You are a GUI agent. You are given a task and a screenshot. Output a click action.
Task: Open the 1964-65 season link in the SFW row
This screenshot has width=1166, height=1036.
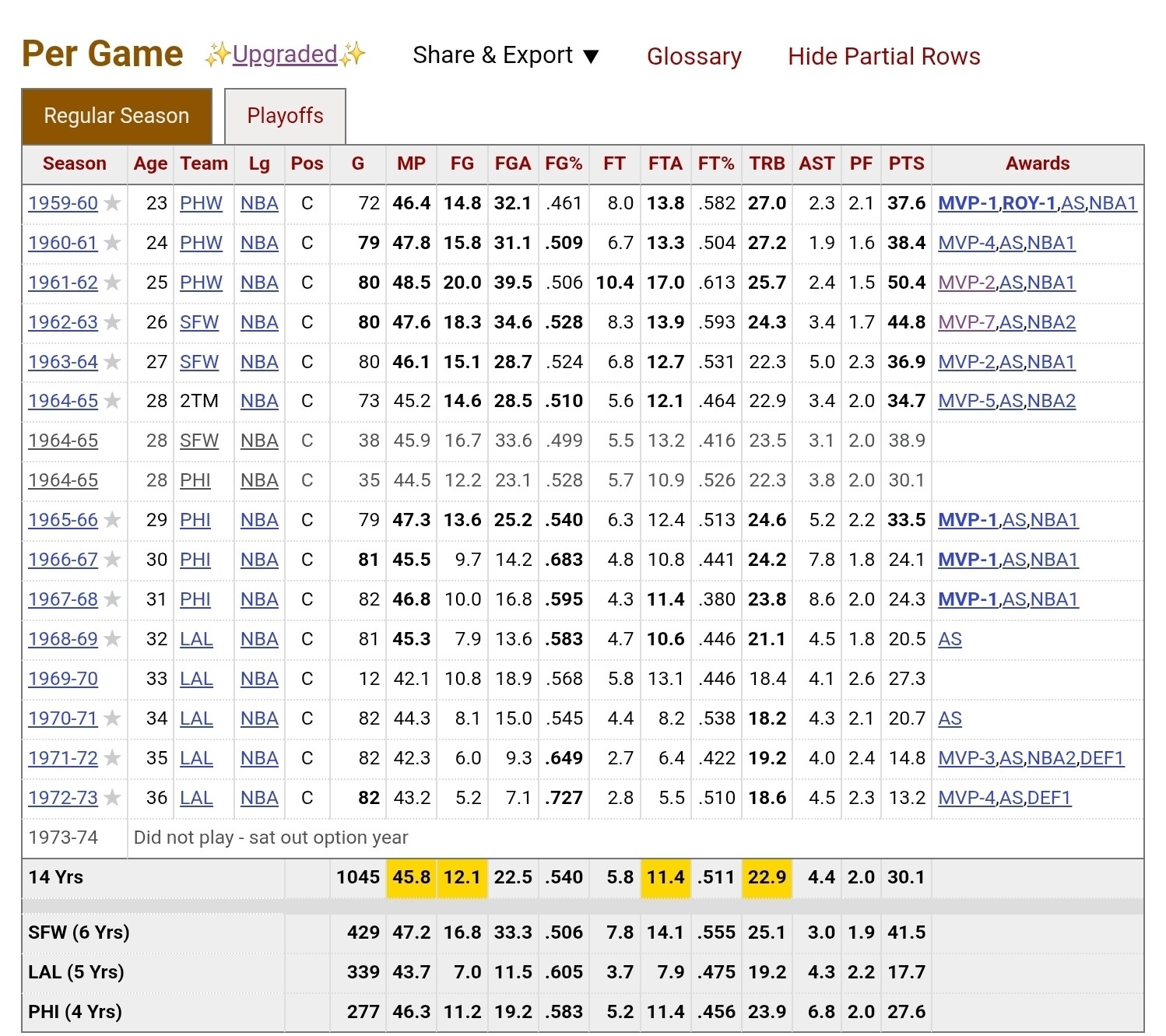(63, 441)
